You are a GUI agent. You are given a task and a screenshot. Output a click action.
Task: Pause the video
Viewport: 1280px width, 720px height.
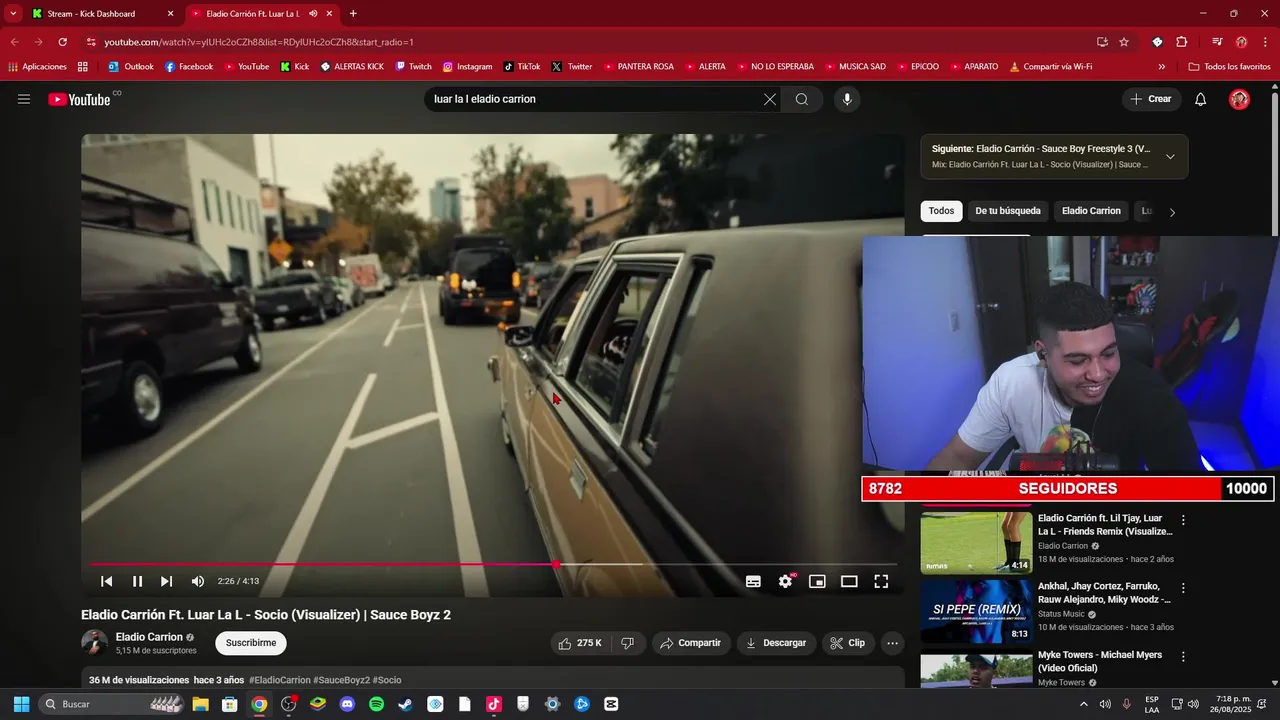(x=138, y=581)
